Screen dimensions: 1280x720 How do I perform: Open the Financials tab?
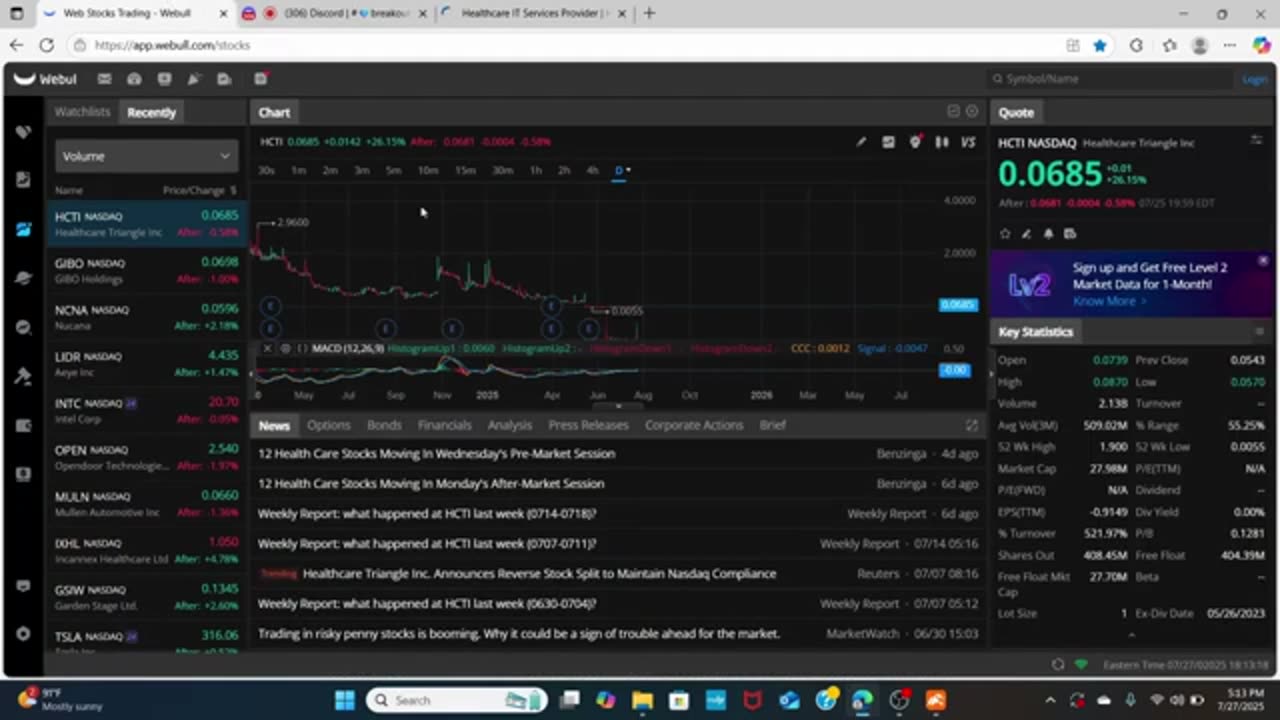(444, 425)
